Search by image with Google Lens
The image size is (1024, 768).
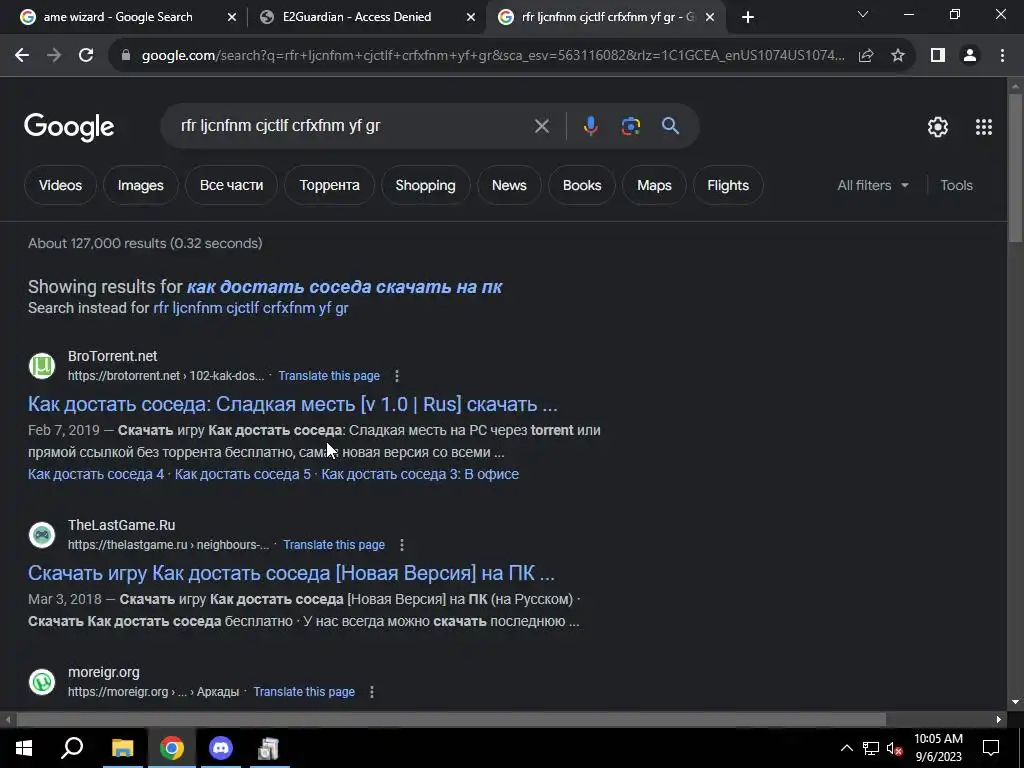pyautogui.click(x=630, y=126)
